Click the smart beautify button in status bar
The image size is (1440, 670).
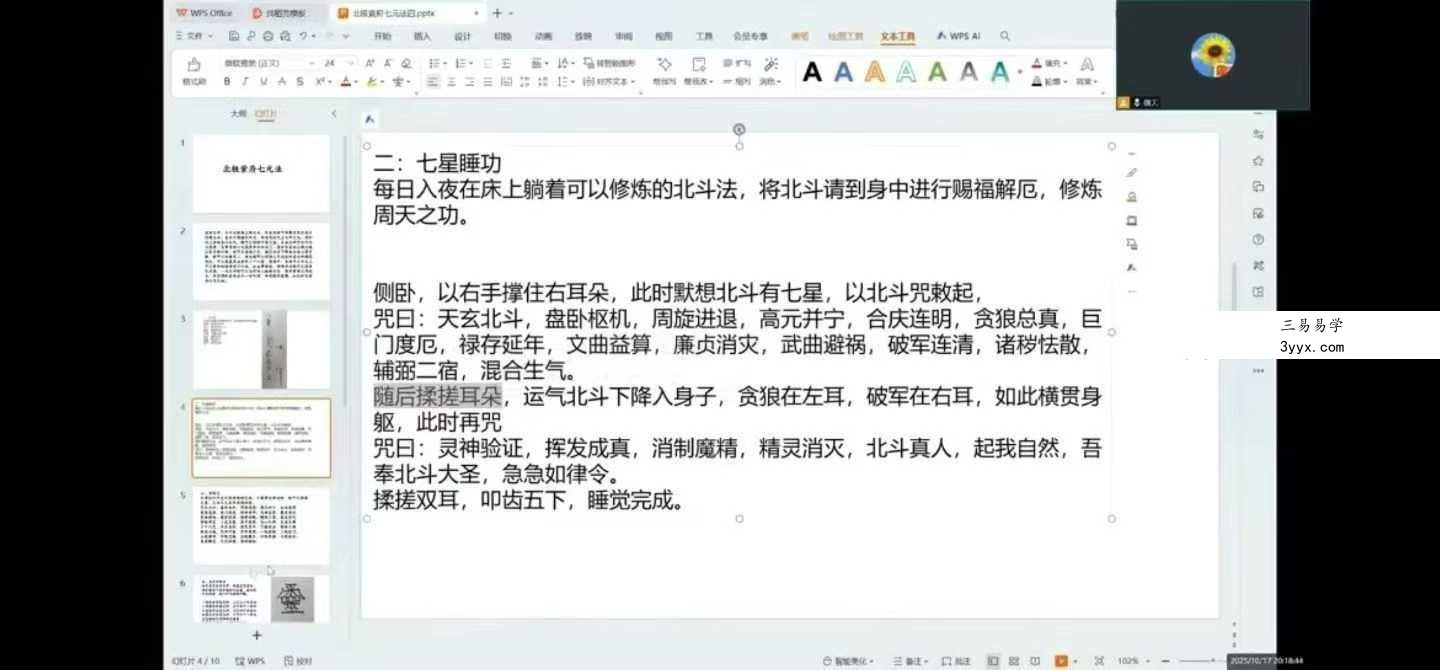(x=847, y=661)
